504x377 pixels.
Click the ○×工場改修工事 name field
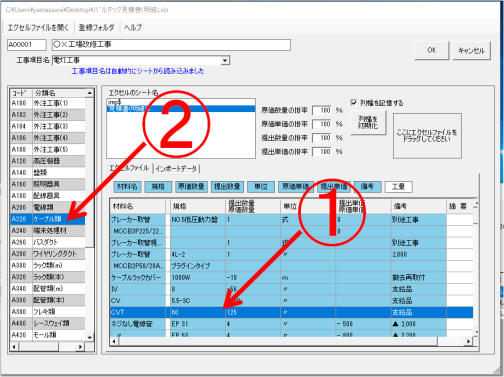click(x=171, y=45)
